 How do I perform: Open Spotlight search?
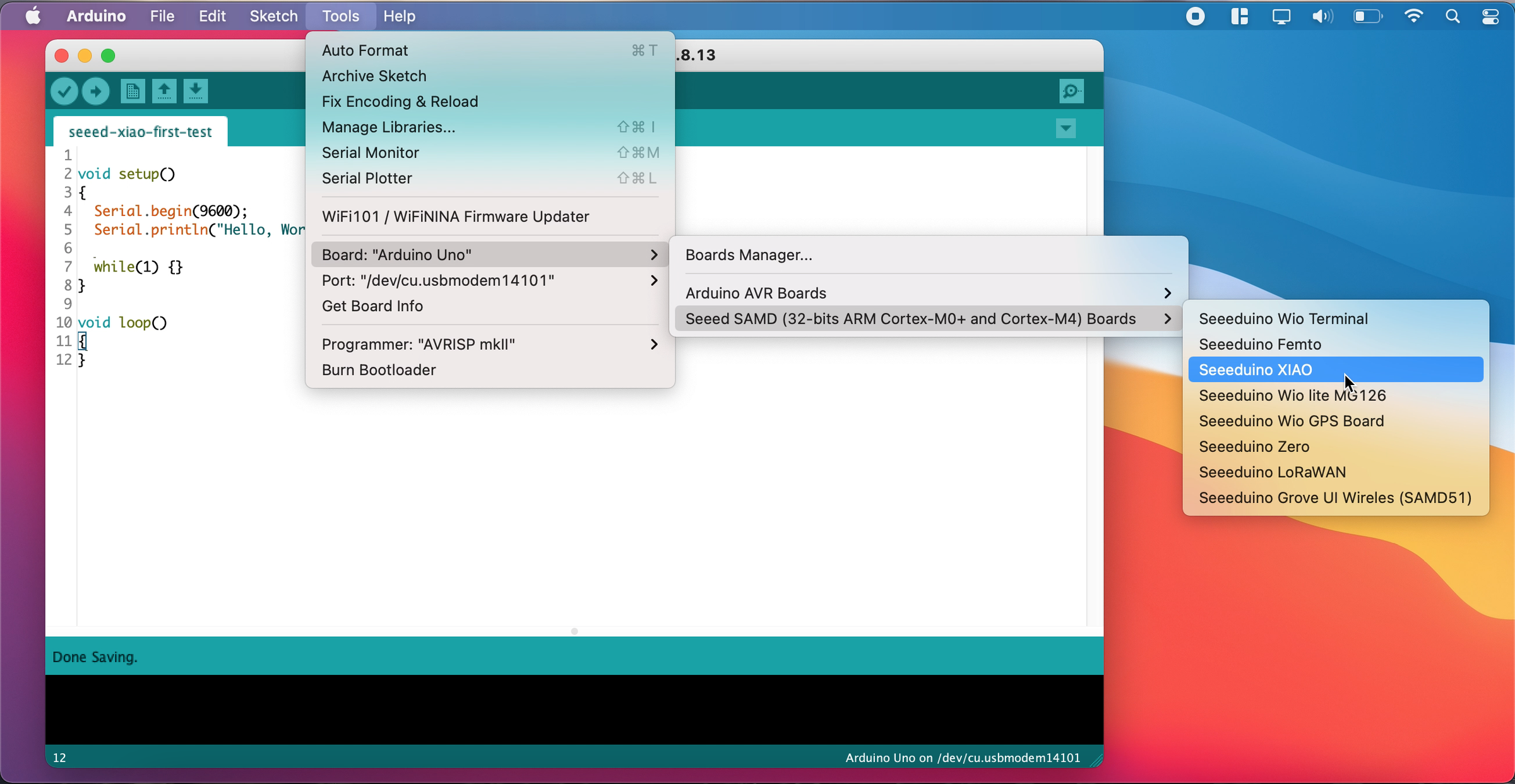[x=1453, y=16]
